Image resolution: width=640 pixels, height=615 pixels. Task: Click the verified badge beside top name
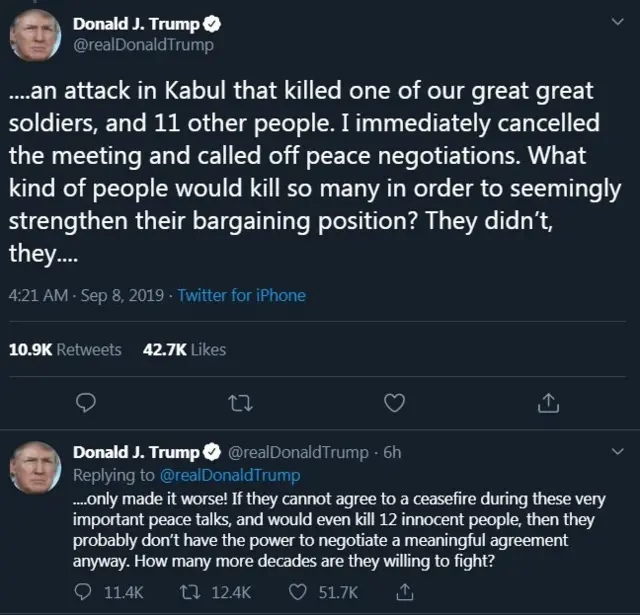[211, 24]
